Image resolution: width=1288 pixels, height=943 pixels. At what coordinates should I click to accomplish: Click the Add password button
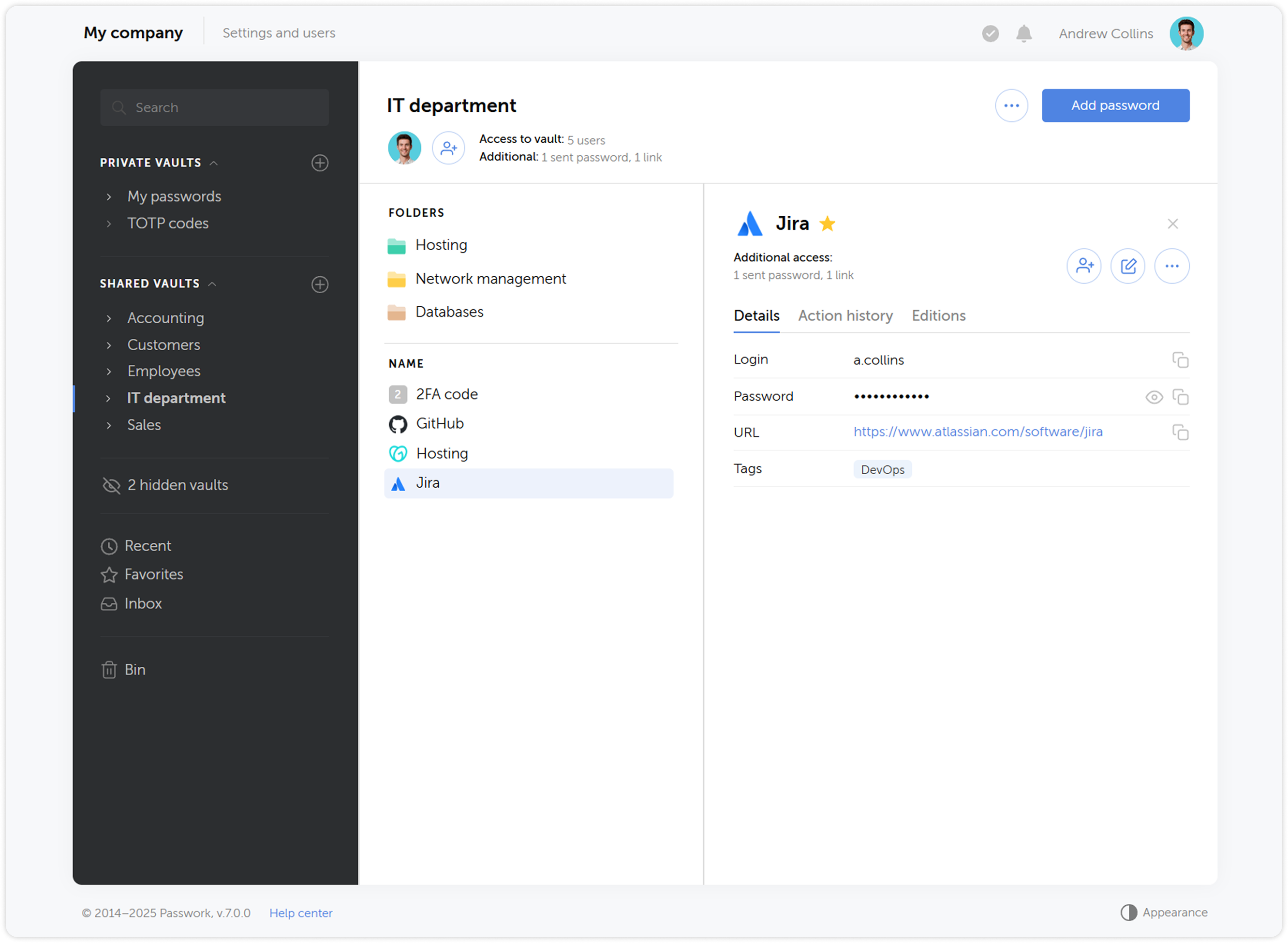pyautogui.click(x=1114, y=105)
